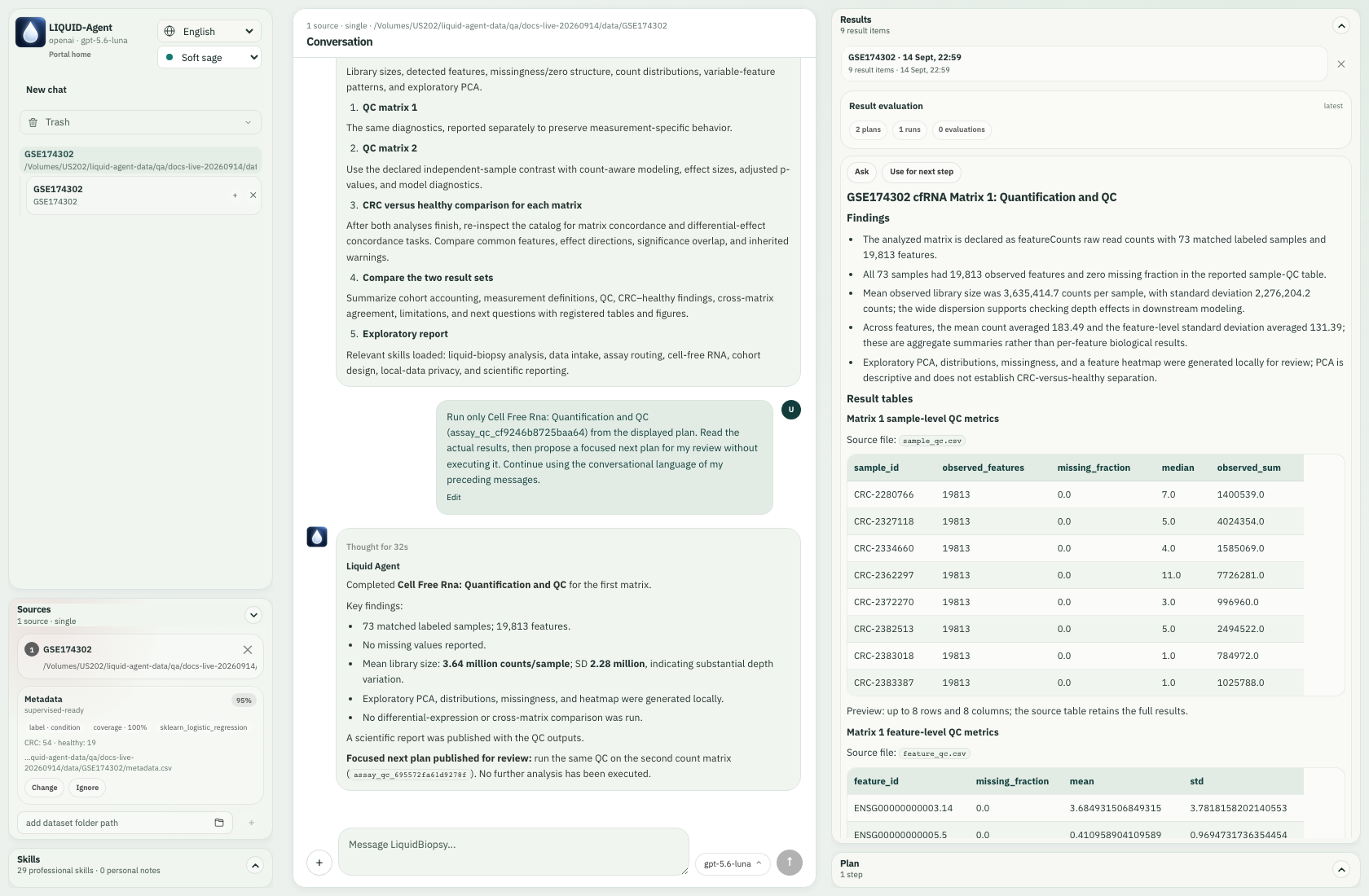Send message with the up-arrow button
Image resolution: width=1369 pixels, height=896 pixels.
coord(790,863)
